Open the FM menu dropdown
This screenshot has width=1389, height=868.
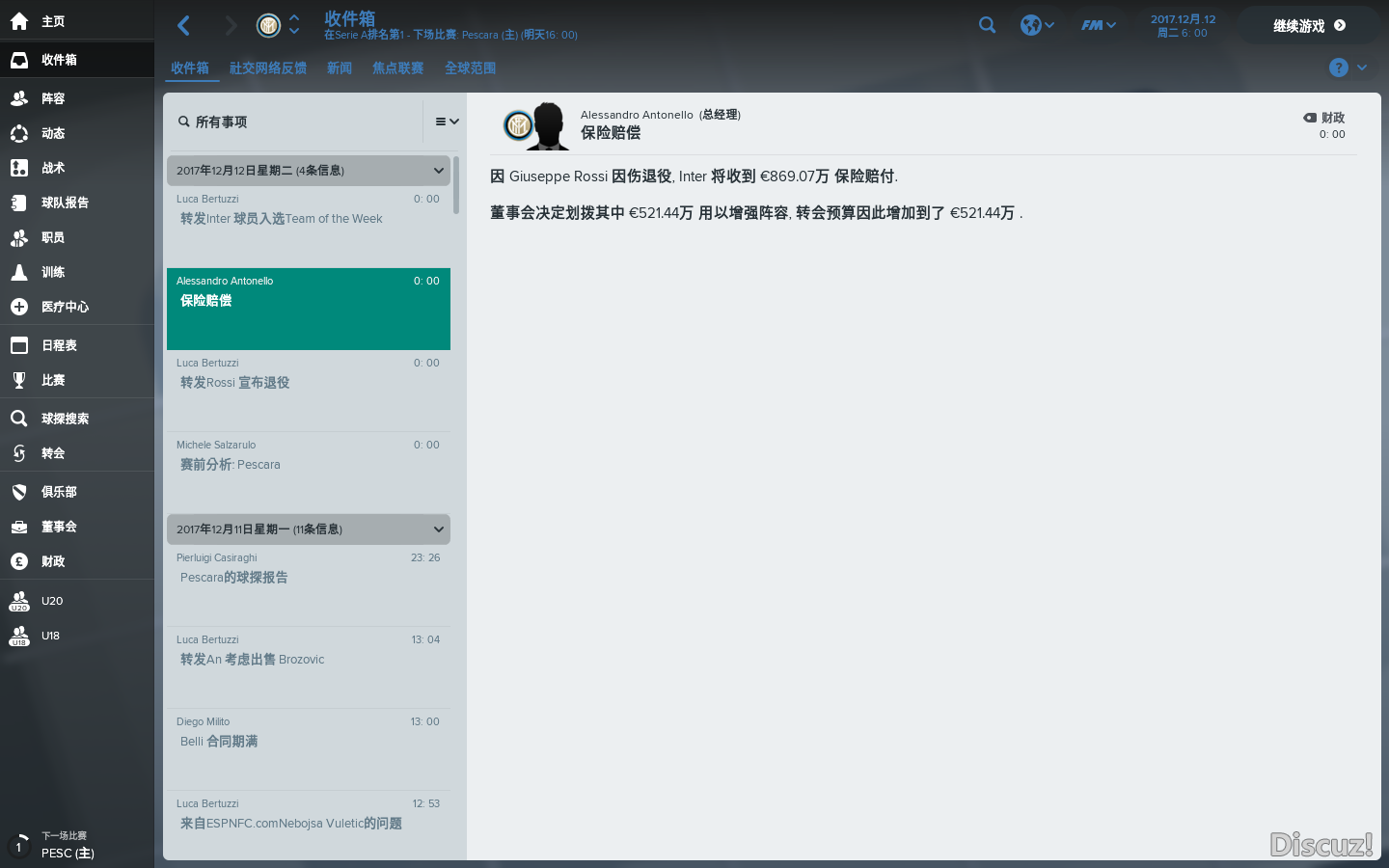[x=1099, y=25]
